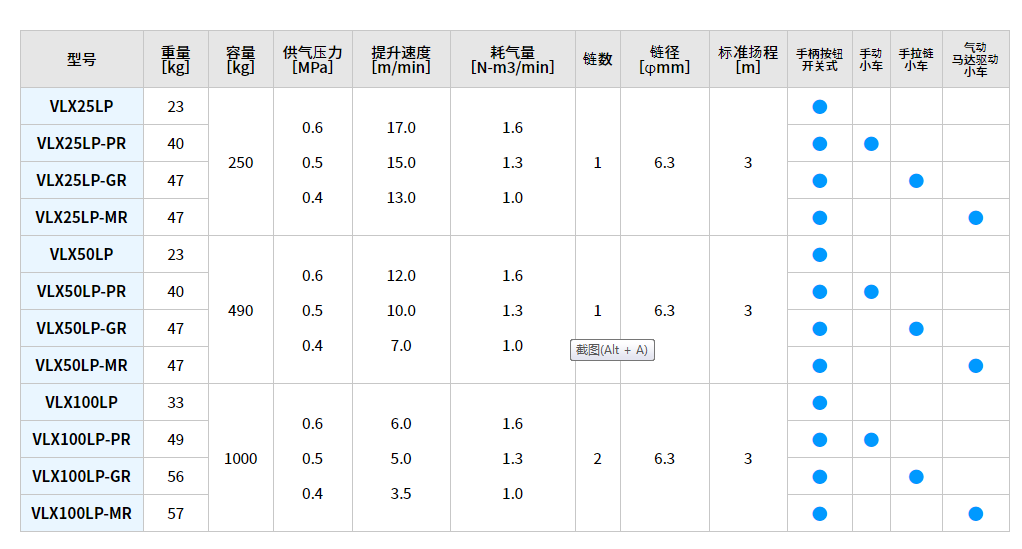1022x549 pixels.
Task: Click the 手柄按钮开关式 dot in VLX100LP row
Action: (820, 403)
